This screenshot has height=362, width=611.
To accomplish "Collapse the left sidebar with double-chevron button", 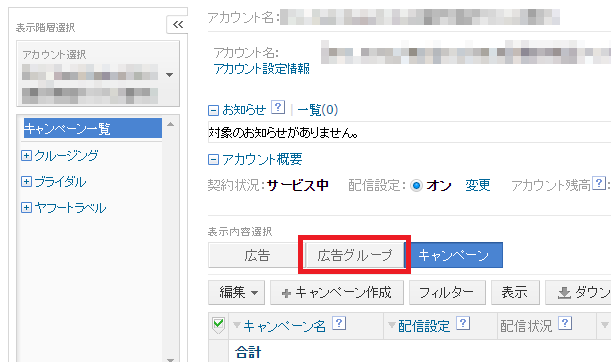I will (178, 25).
